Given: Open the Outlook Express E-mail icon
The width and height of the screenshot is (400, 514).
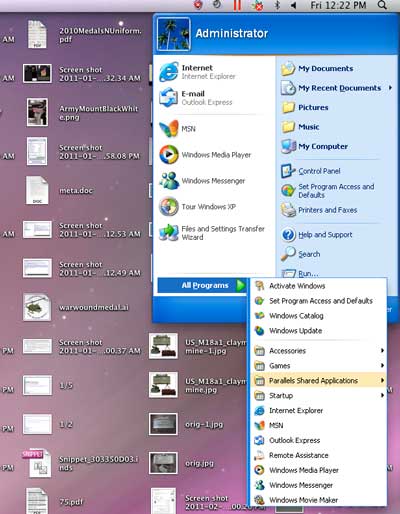Looking at the screenshot, I should coord(169,98).
